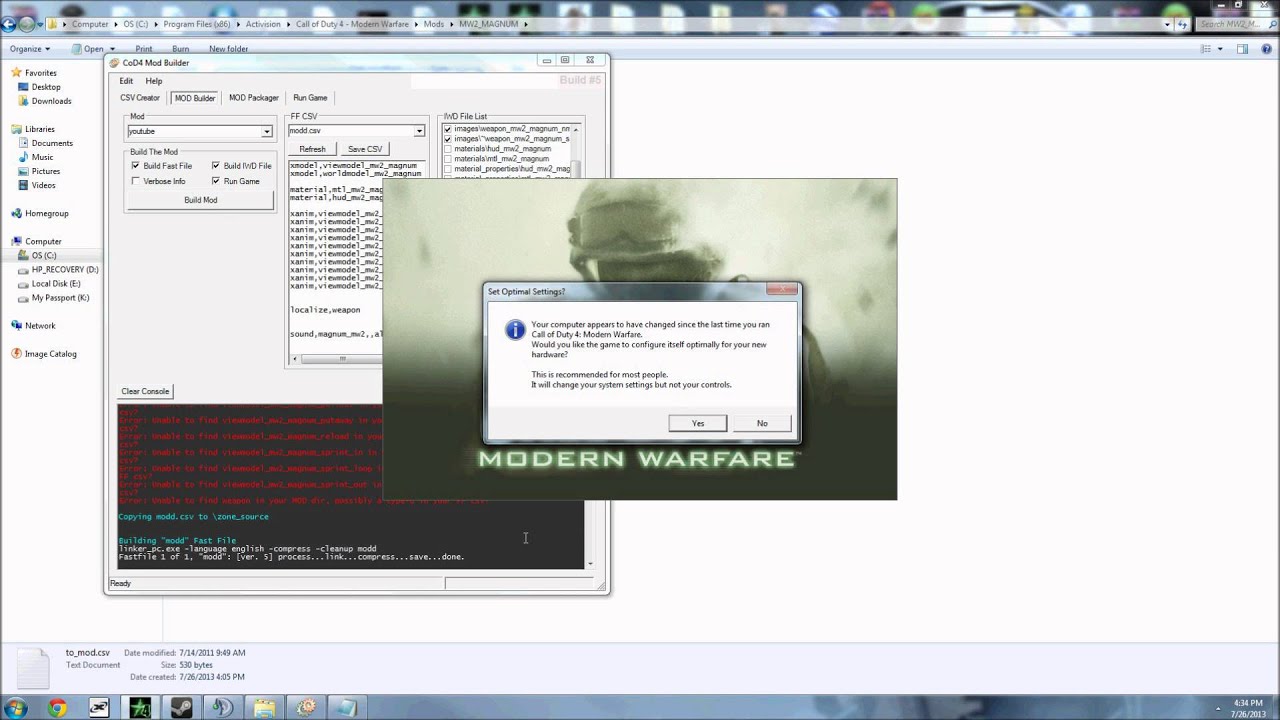Click the Save CSV button
This screenshot has width=1280, height=720.
tap(364, 149)
